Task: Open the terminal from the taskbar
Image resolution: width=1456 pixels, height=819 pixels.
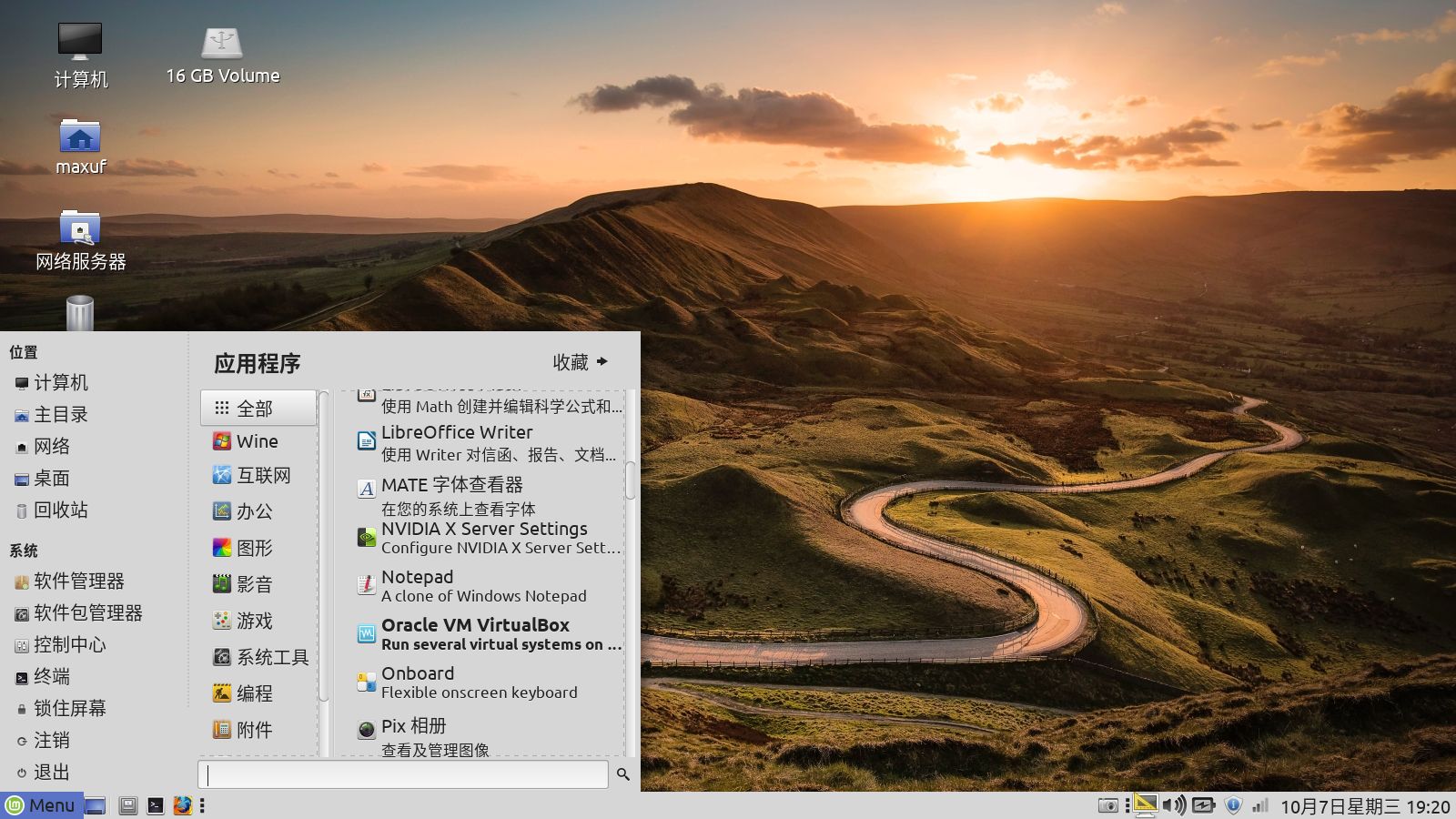Action: (x=156, y=805)
